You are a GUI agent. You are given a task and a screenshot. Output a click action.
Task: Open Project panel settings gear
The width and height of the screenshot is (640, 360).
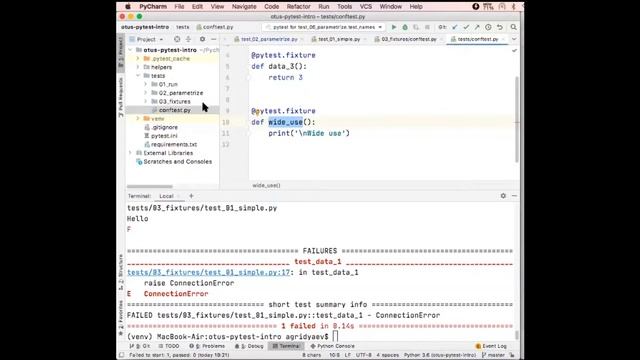202,39
